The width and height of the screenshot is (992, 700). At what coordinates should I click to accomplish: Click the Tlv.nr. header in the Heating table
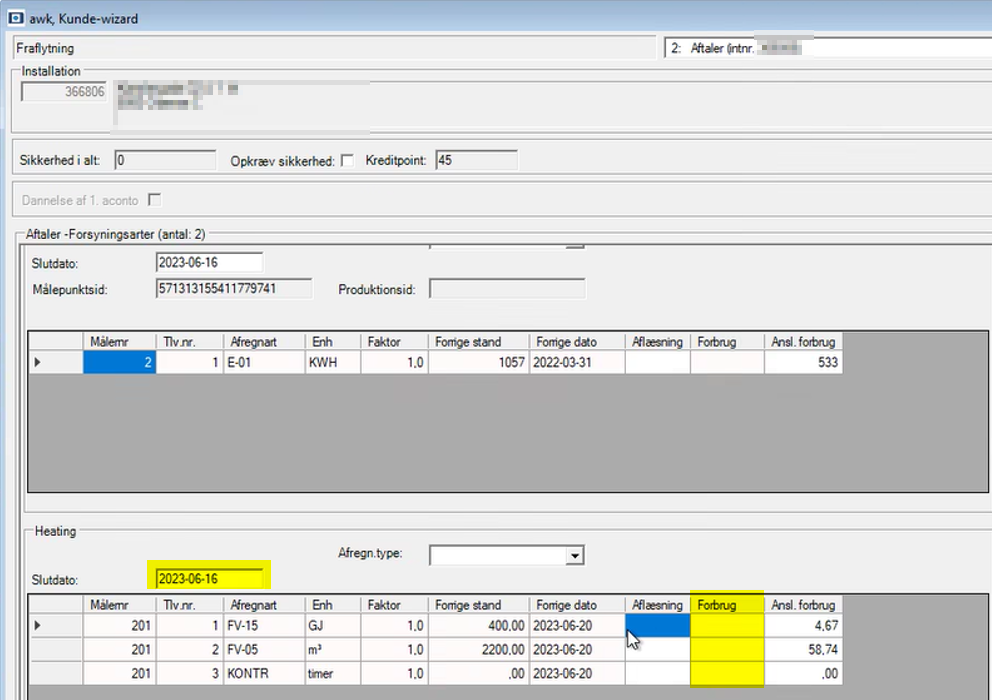(x=190, y=605)
